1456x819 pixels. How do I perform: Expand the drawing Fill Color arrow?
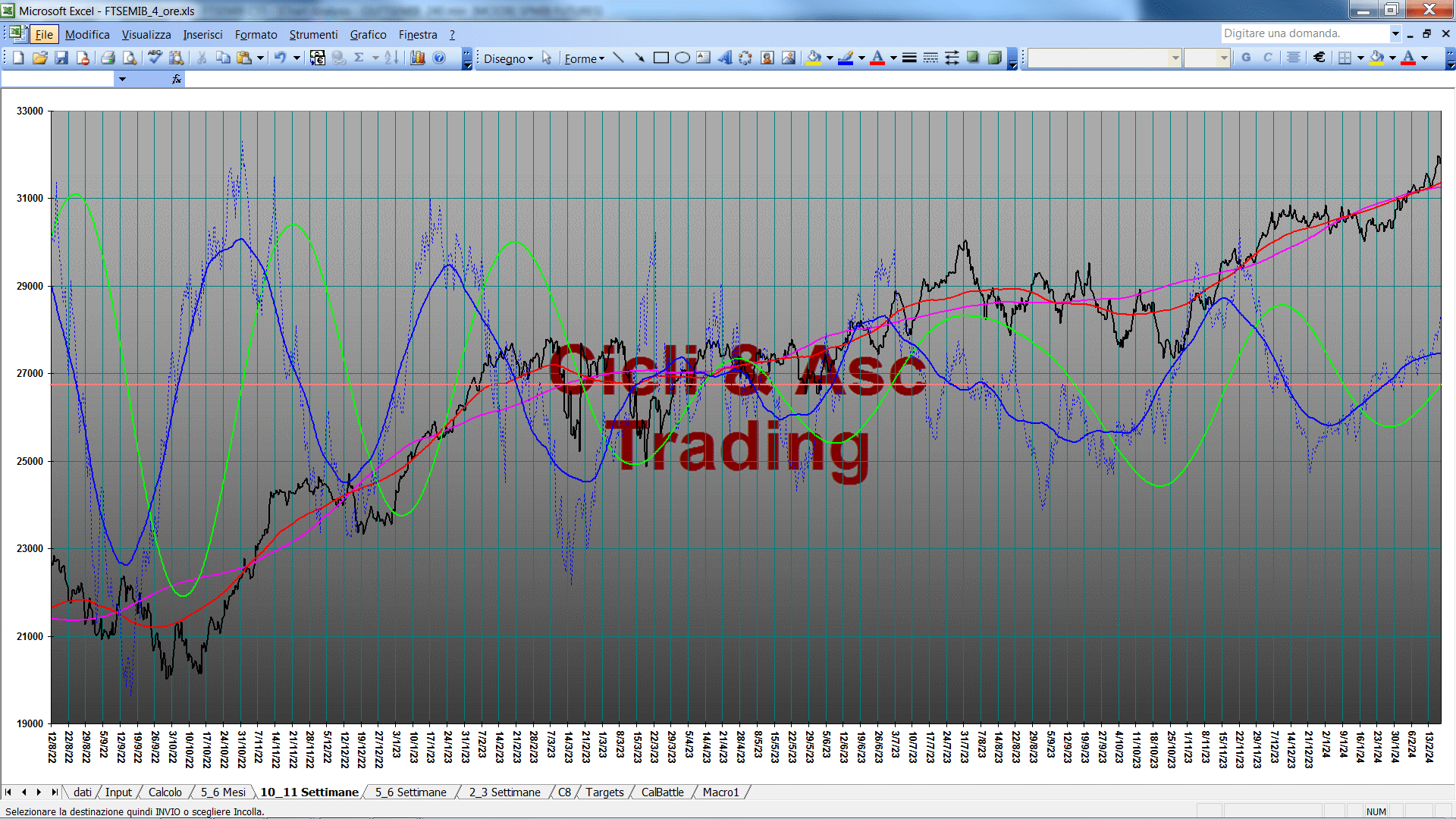[x=830, y=58]
